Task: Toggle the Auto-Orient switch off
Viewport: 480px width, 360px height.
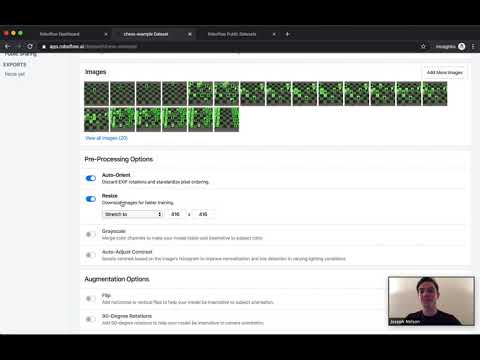Action: point(91,178)
